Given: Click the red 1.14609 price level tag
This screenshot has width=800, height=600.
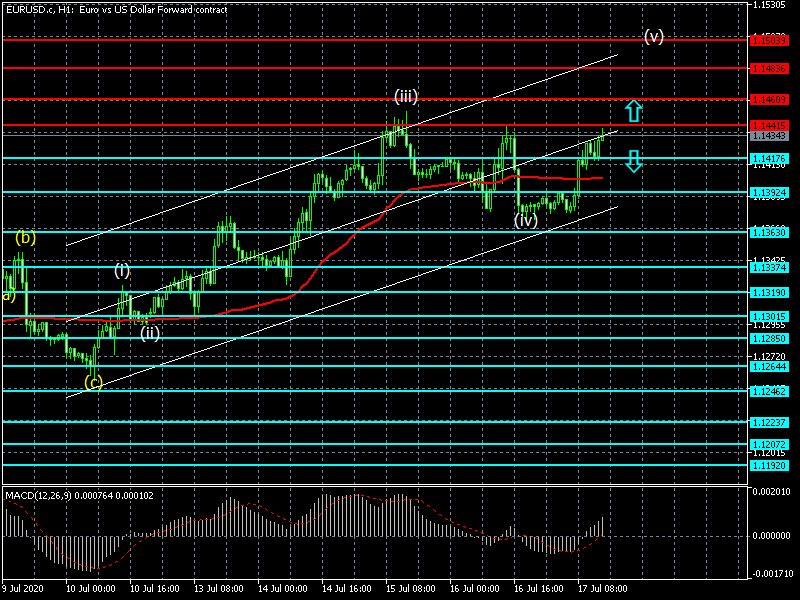Looking at the screenshot, I should (769, 99).
